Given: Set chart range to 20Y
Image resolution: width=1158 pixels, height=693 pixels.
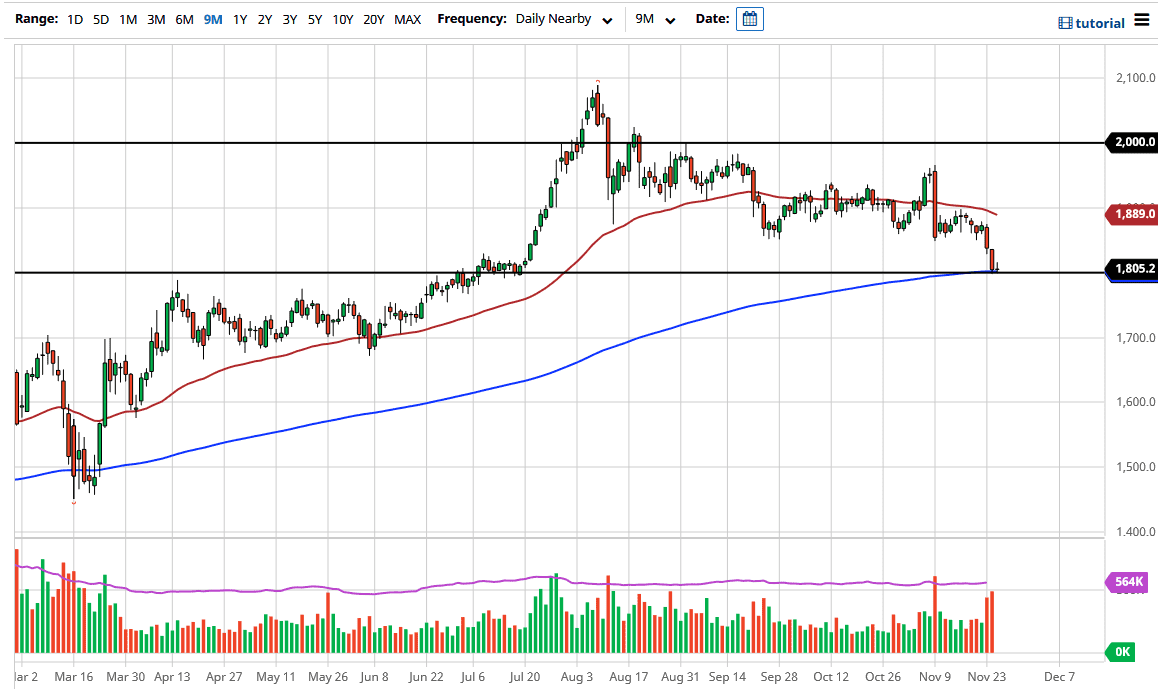Looking at the screenshot, I should pos(373,19).
